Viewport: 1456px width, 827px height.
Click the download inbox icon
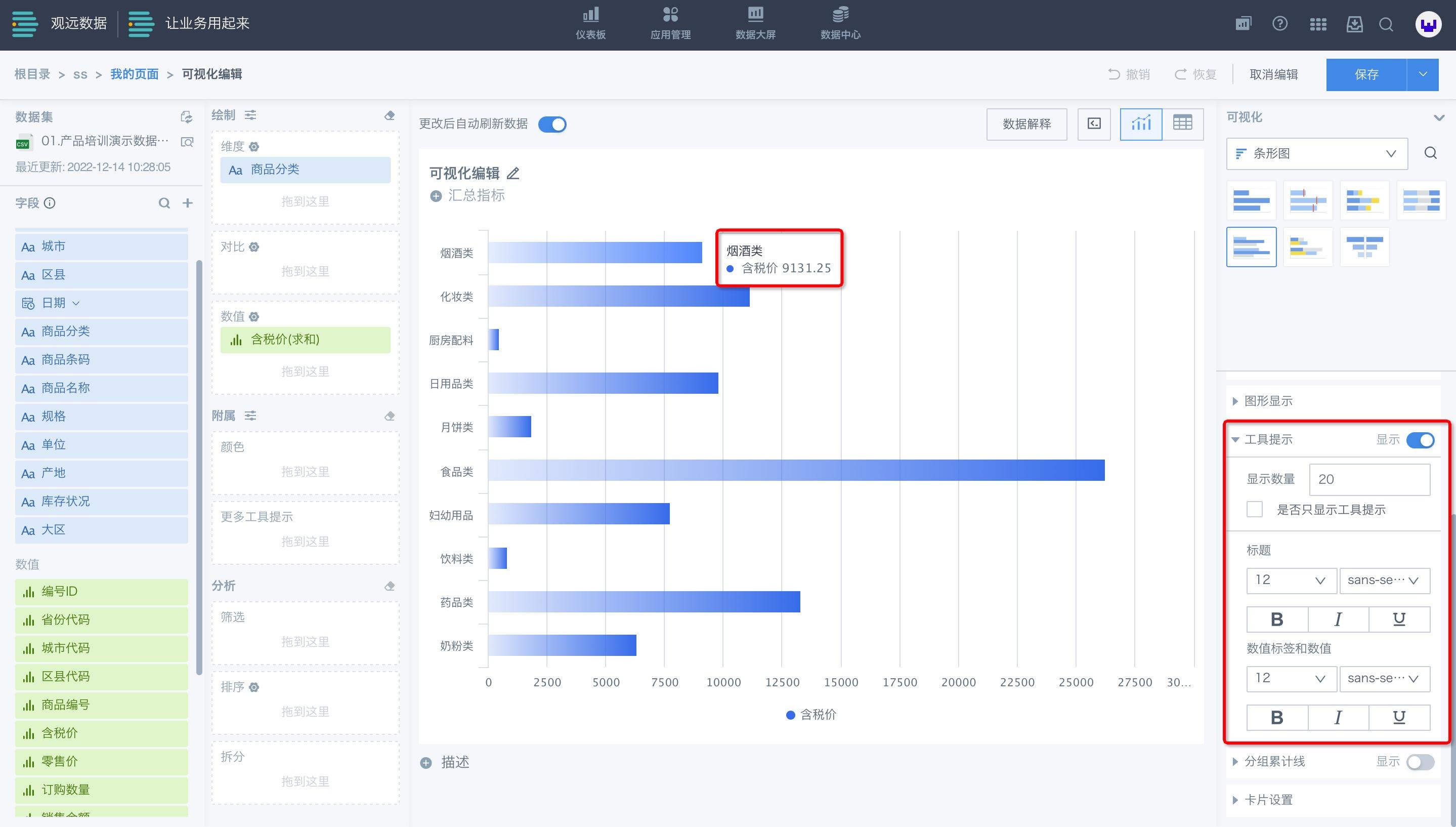point(1354,24)
